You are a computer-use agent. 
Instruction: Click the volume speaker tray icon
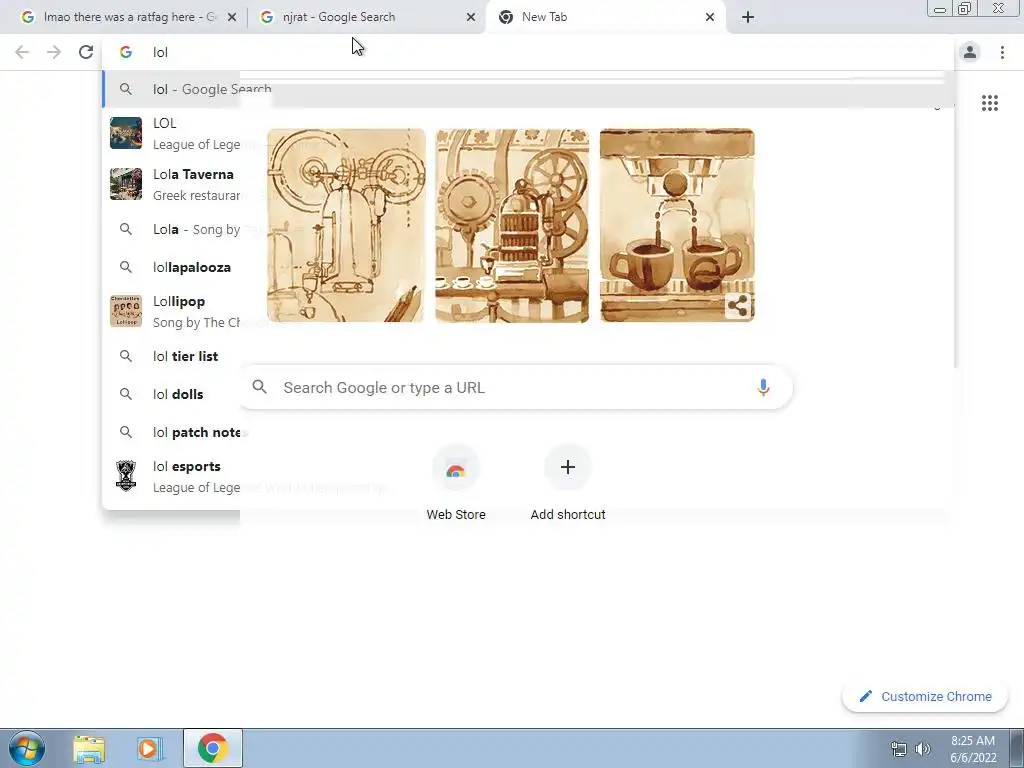click(x=923, y=749)
